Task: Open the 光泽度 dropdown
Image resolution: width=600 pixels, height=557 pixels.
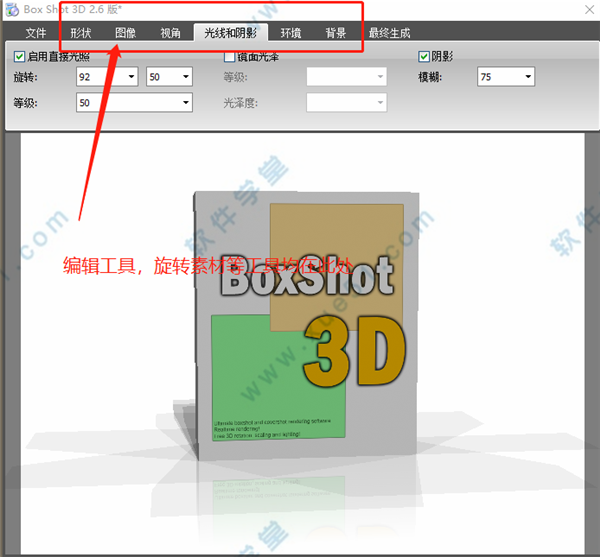Action: tap(347, 102)
